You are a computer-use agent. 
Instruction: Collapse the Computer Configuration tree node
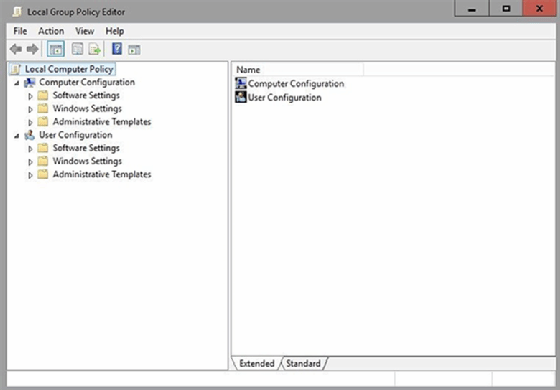[16, 83]
